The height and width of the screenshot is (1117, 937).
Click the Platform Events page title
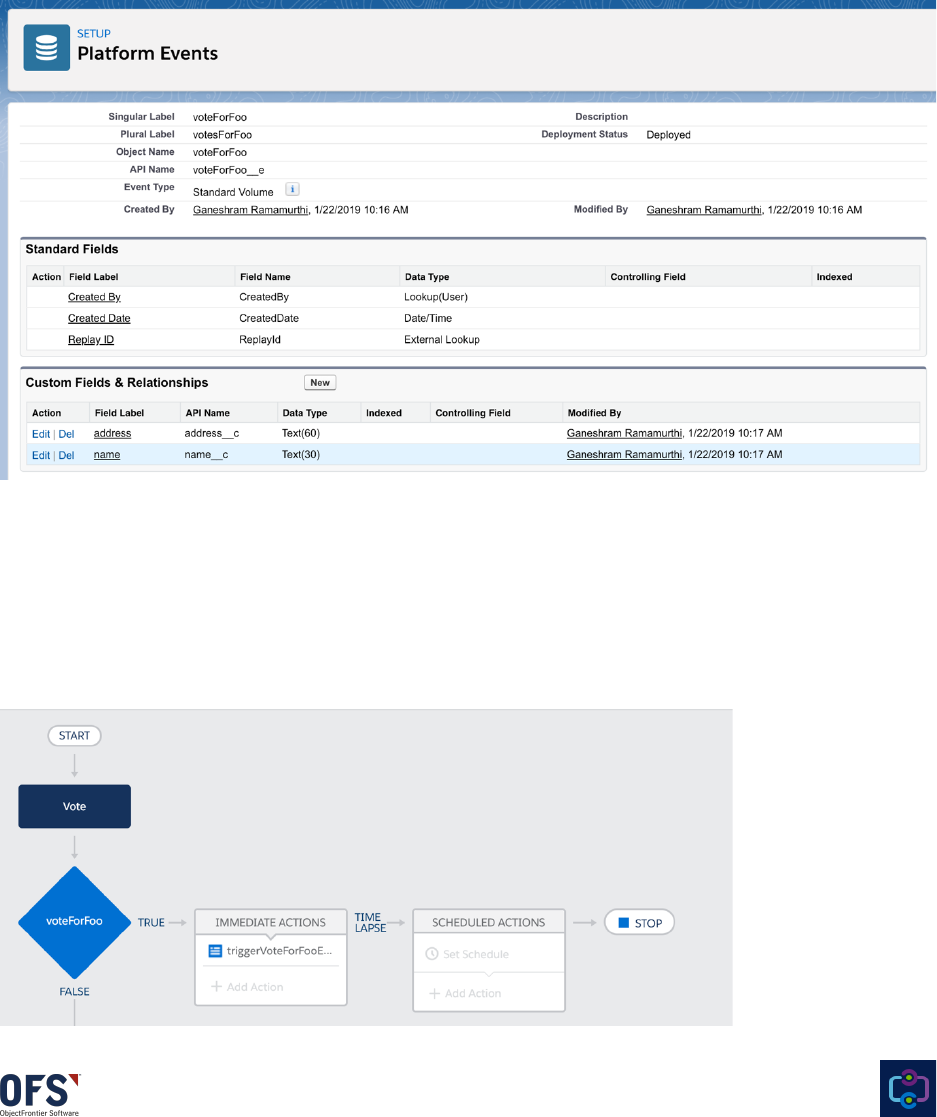click(147, 53)
